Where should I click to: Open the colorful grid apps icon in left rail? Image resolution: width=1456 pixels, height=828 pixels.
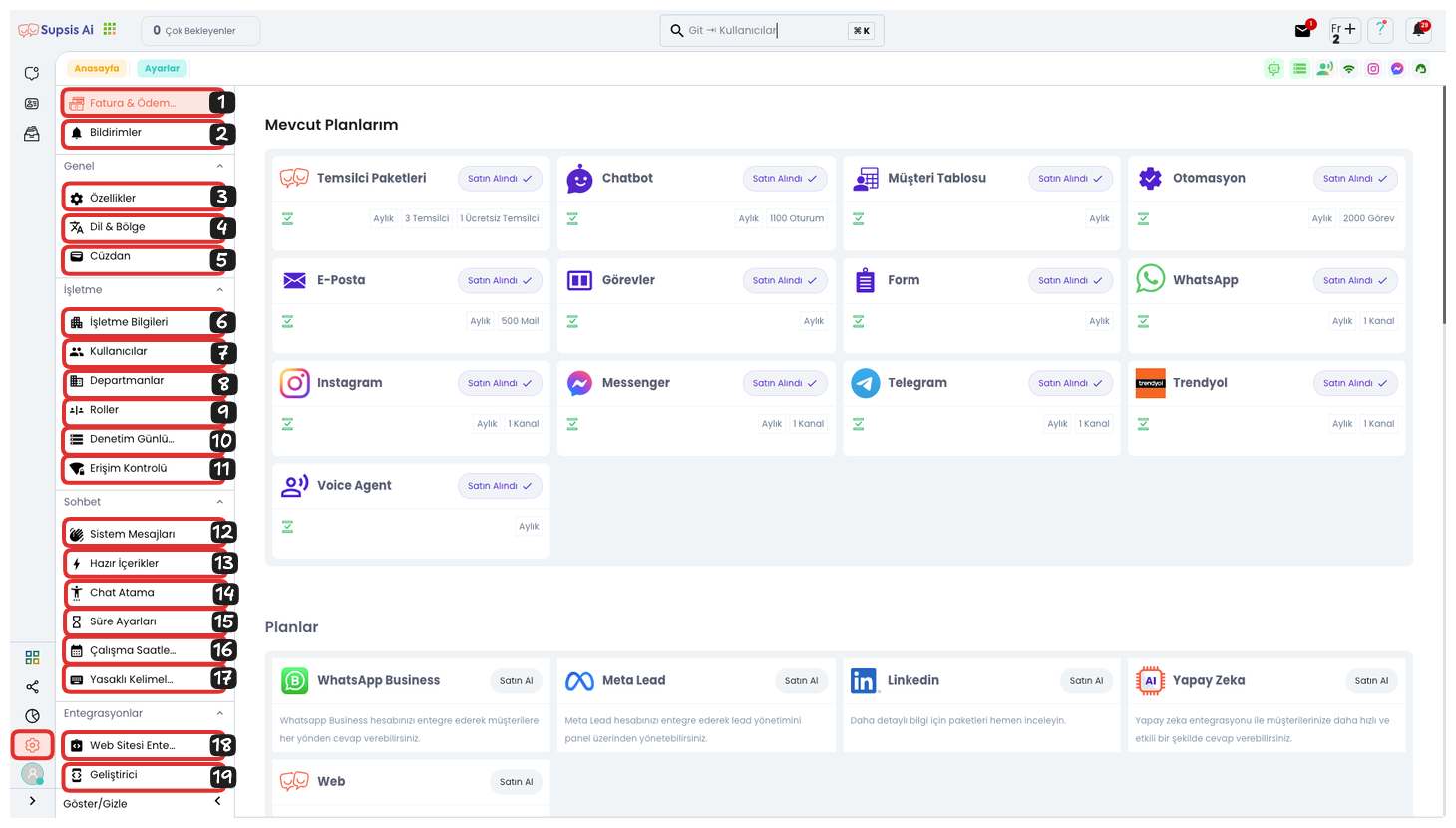click(32, 657)
